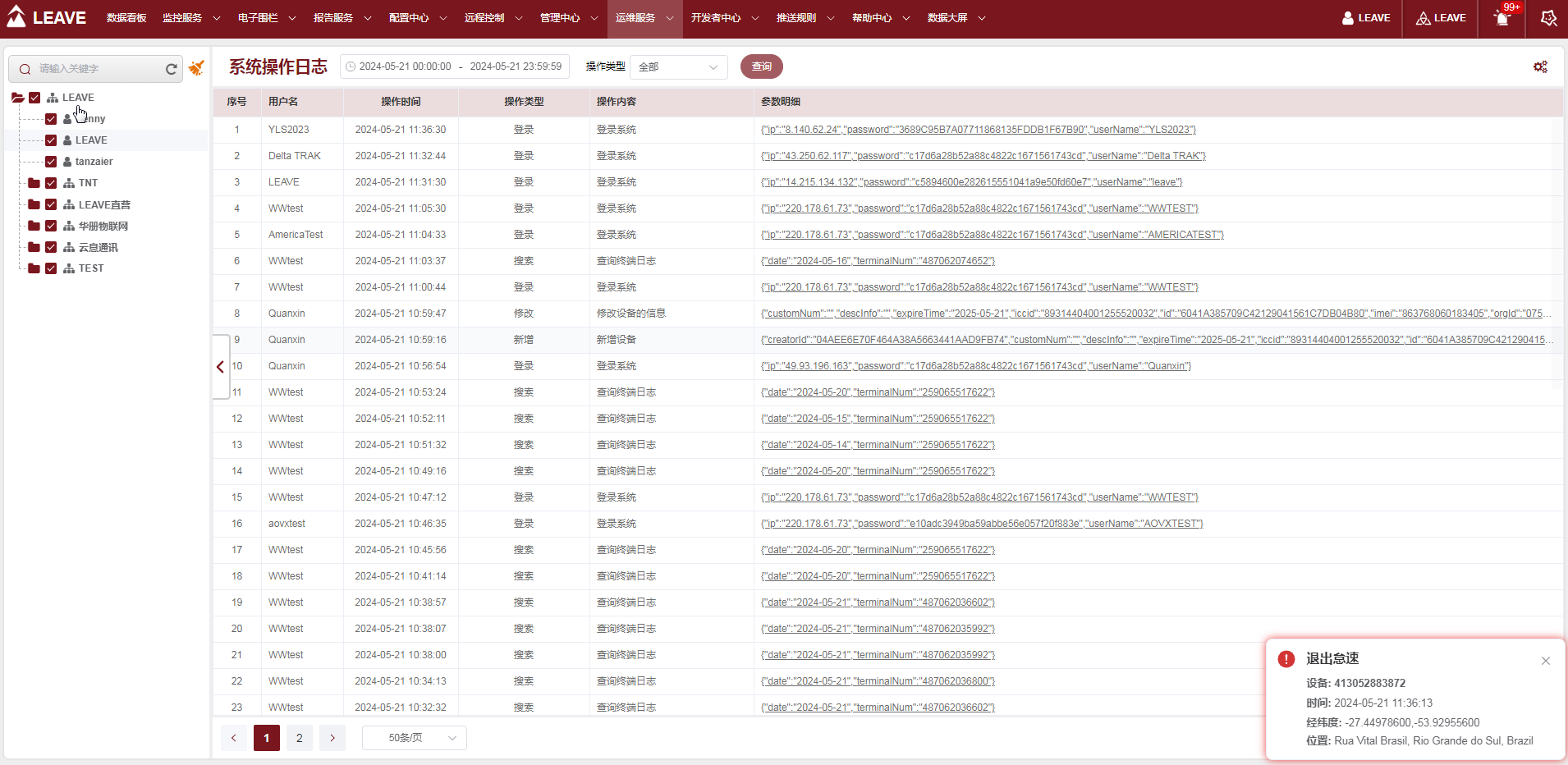1568x765 pixels.
Task: Open the 50条/页 page size dropdown
Action: [414, 738]
